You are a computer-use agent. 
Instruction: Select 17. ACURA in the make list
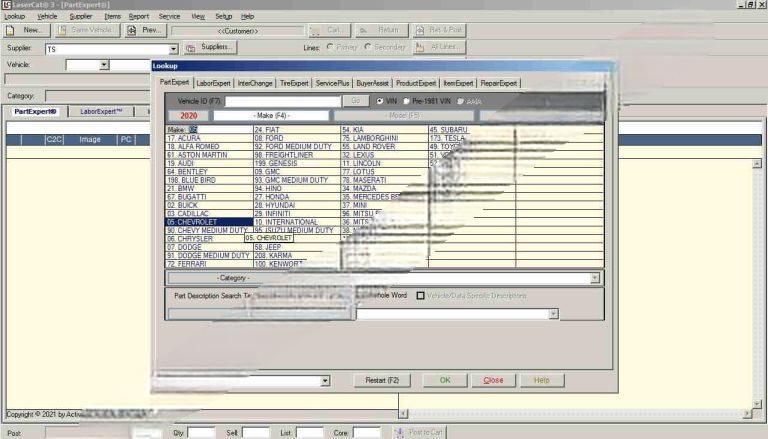tap(209, 138)
